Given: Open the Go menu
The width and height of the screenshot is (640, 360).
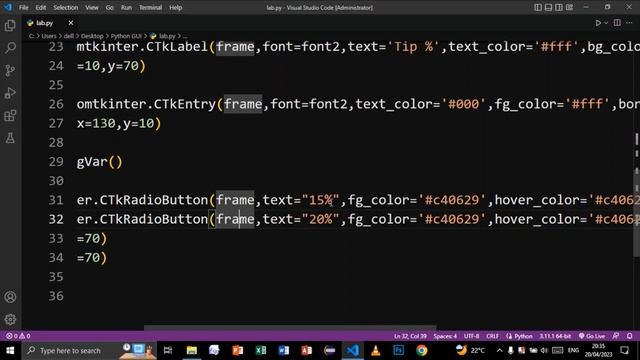Looking at the screenshot, I should [109, 7].
